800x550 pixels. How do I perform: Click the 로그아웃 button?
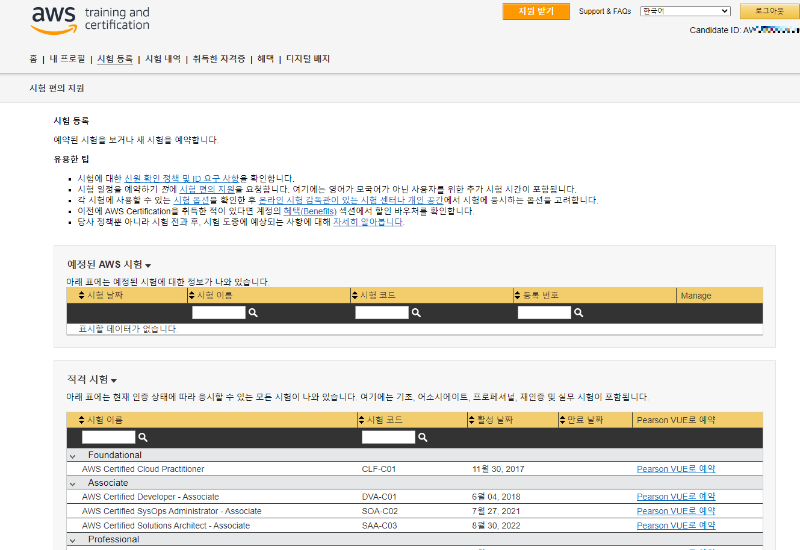[x=769, y=11]
